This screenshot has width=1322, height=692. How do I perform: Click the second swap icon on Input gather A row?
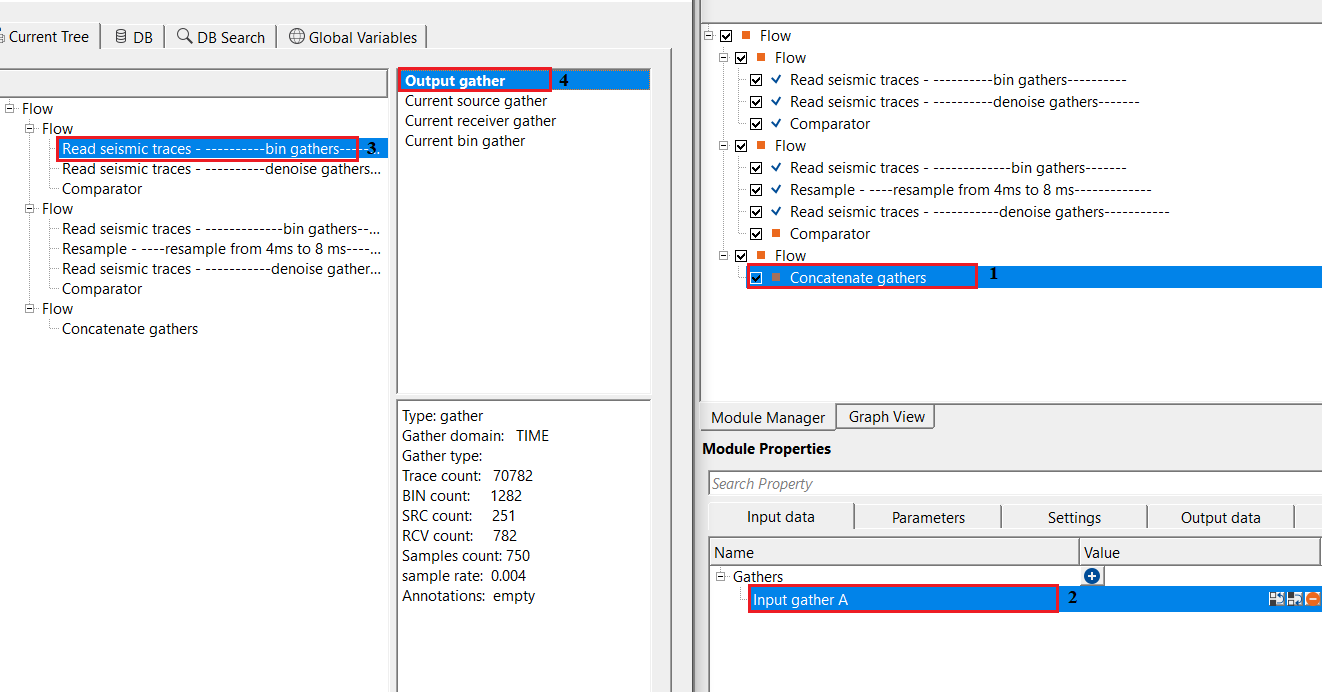click(1294, 599)
